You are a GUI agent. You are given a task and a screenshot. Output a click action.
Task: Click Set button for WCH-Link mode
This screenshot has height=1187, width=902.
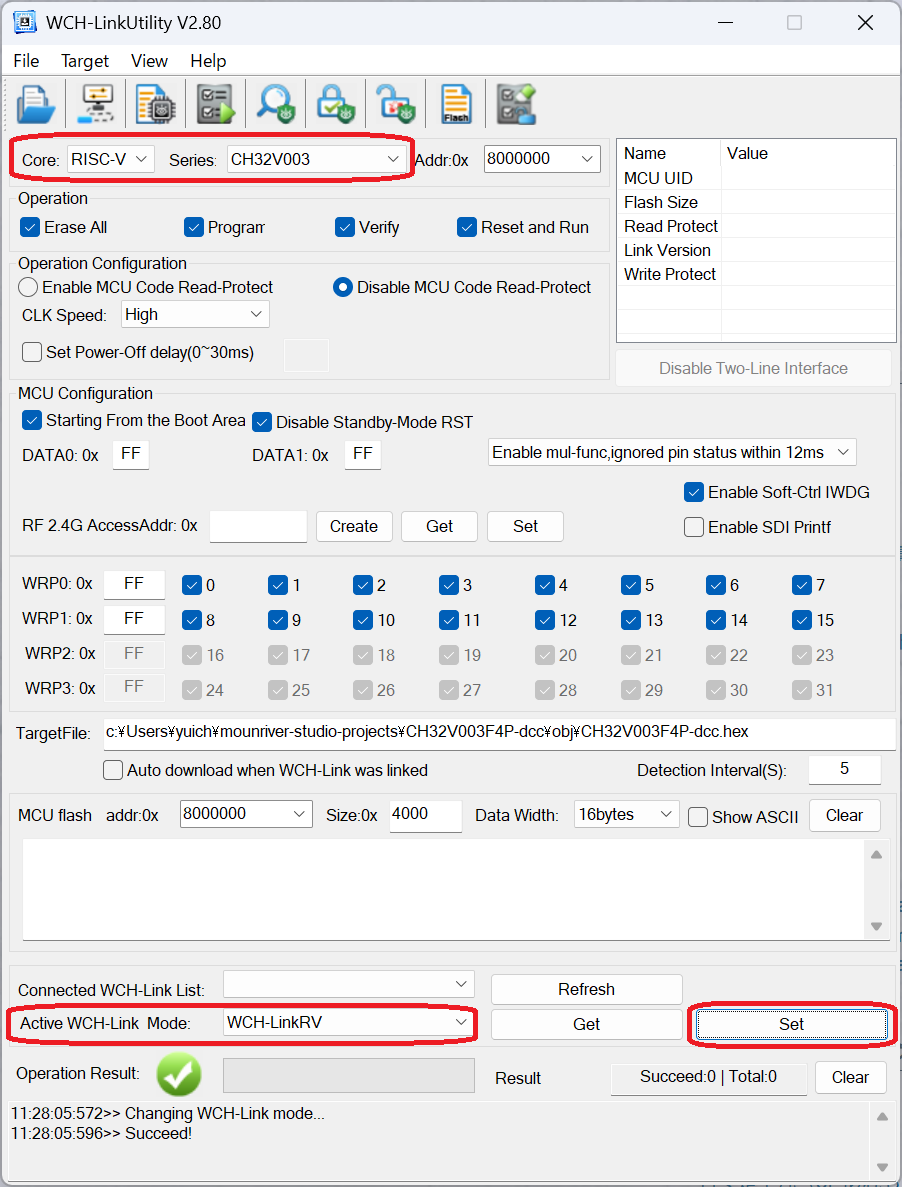(792, 1024)
